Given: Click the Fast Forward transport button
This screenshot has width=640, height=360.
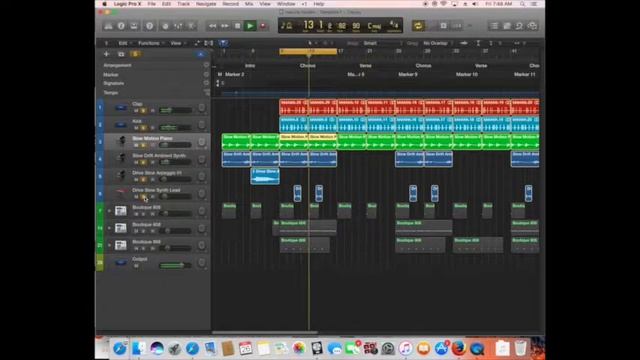Looking at the screenshot, I should click(225, 26).
